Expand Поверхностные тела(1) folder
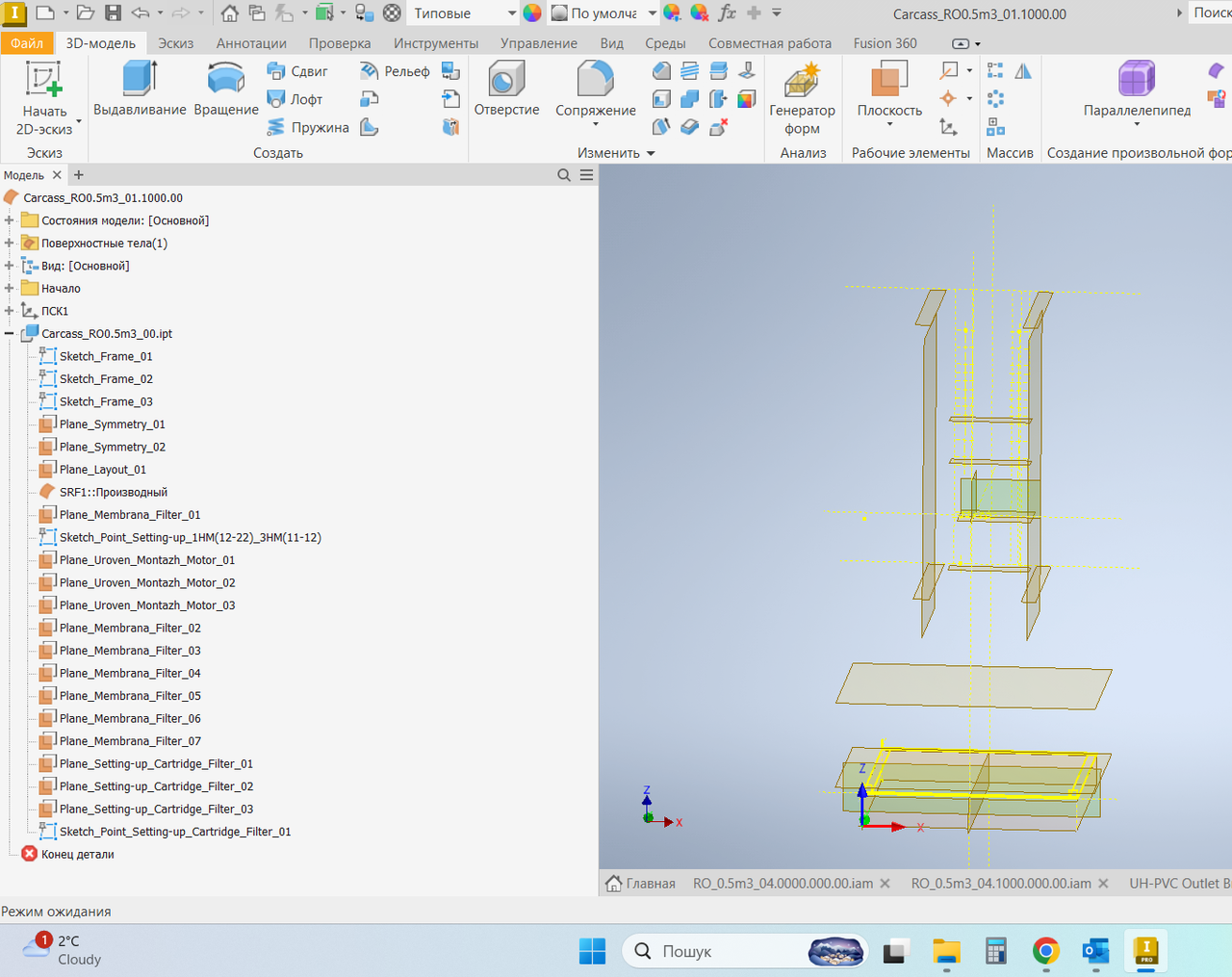The width and height of the screenshot is (1232, 977). click(10, 244)
